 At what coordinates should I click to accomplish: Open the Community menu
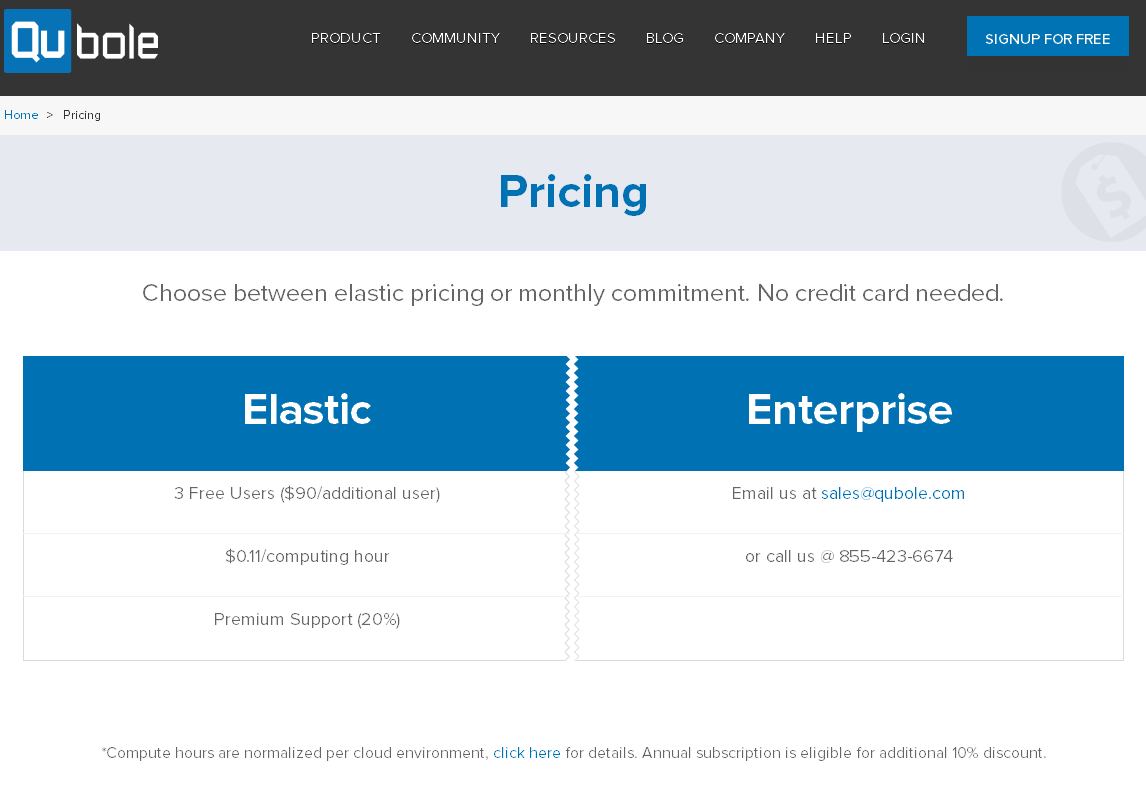coord(455,38)
